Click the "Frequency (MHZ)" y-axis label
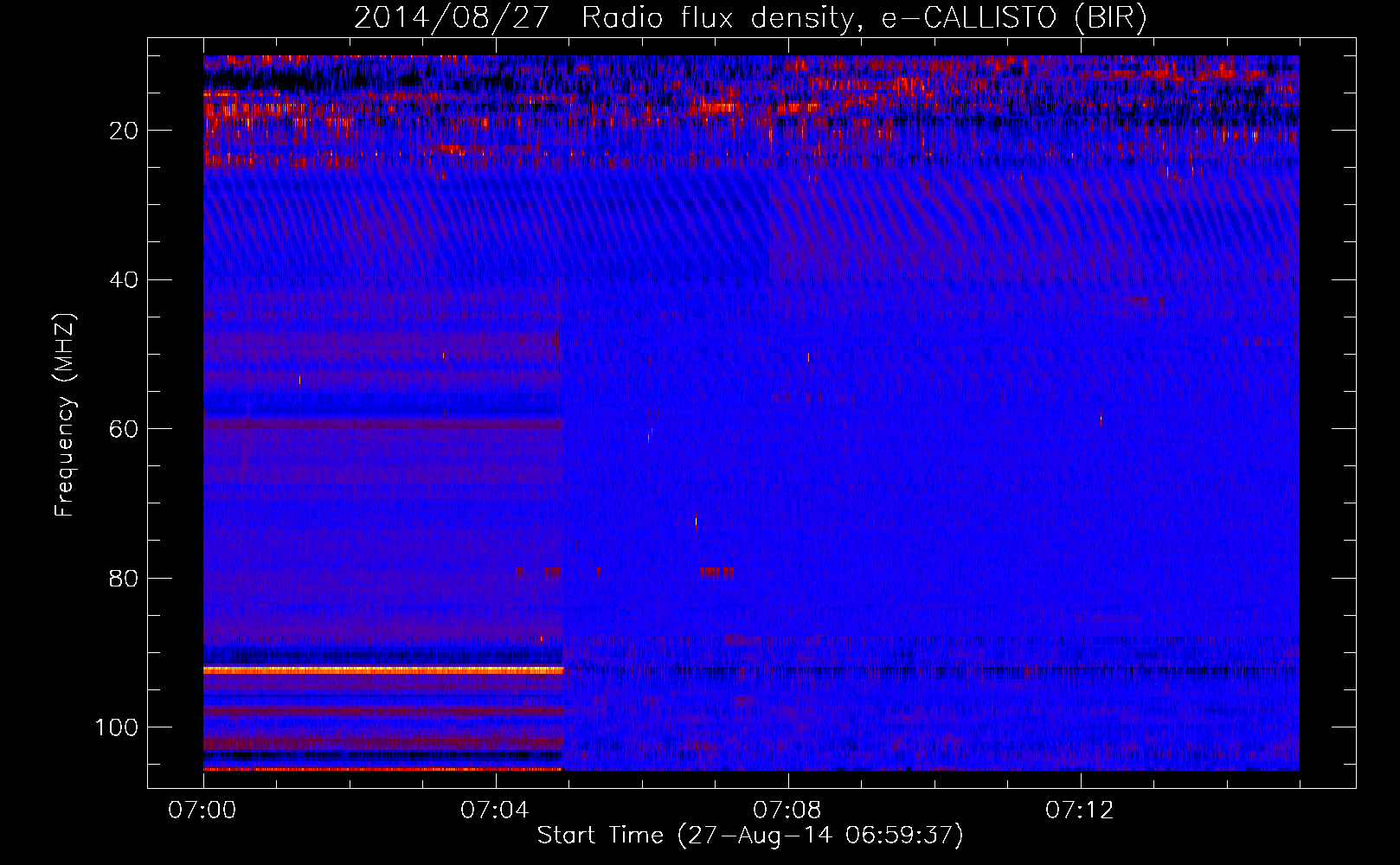 click(65, 415)
